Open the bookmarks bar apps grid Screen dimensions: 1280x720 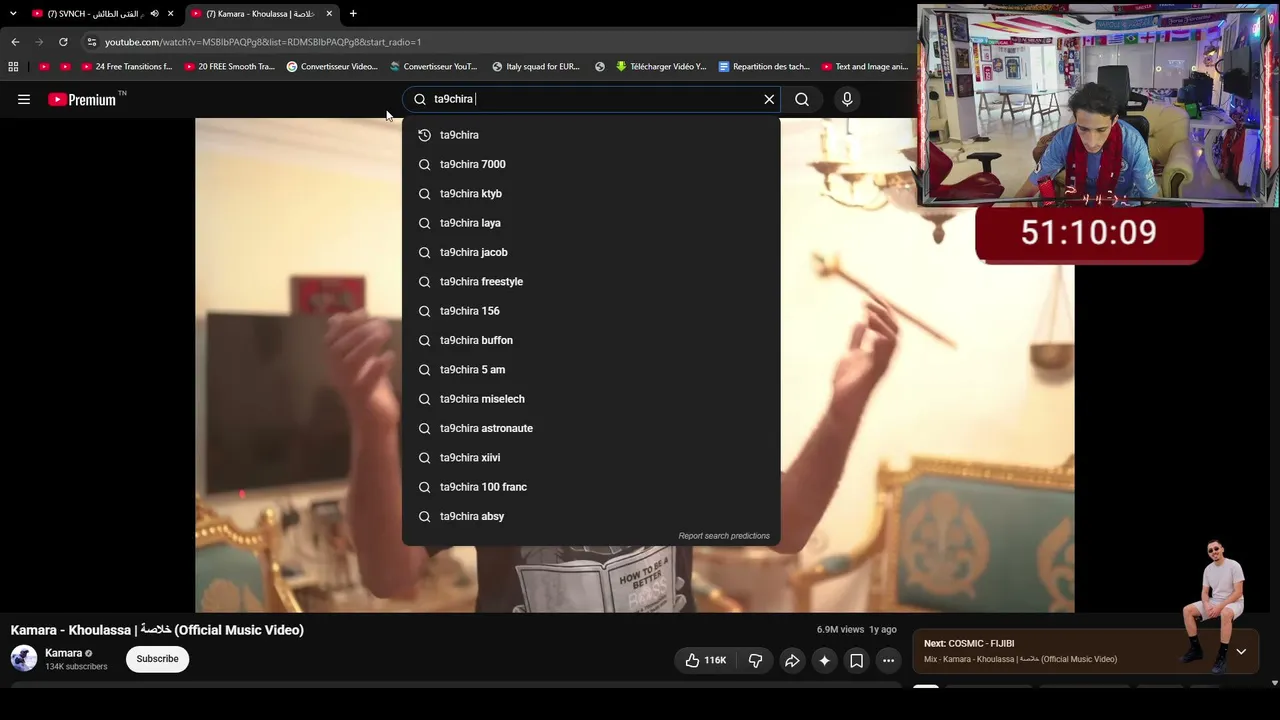(13, 67)
